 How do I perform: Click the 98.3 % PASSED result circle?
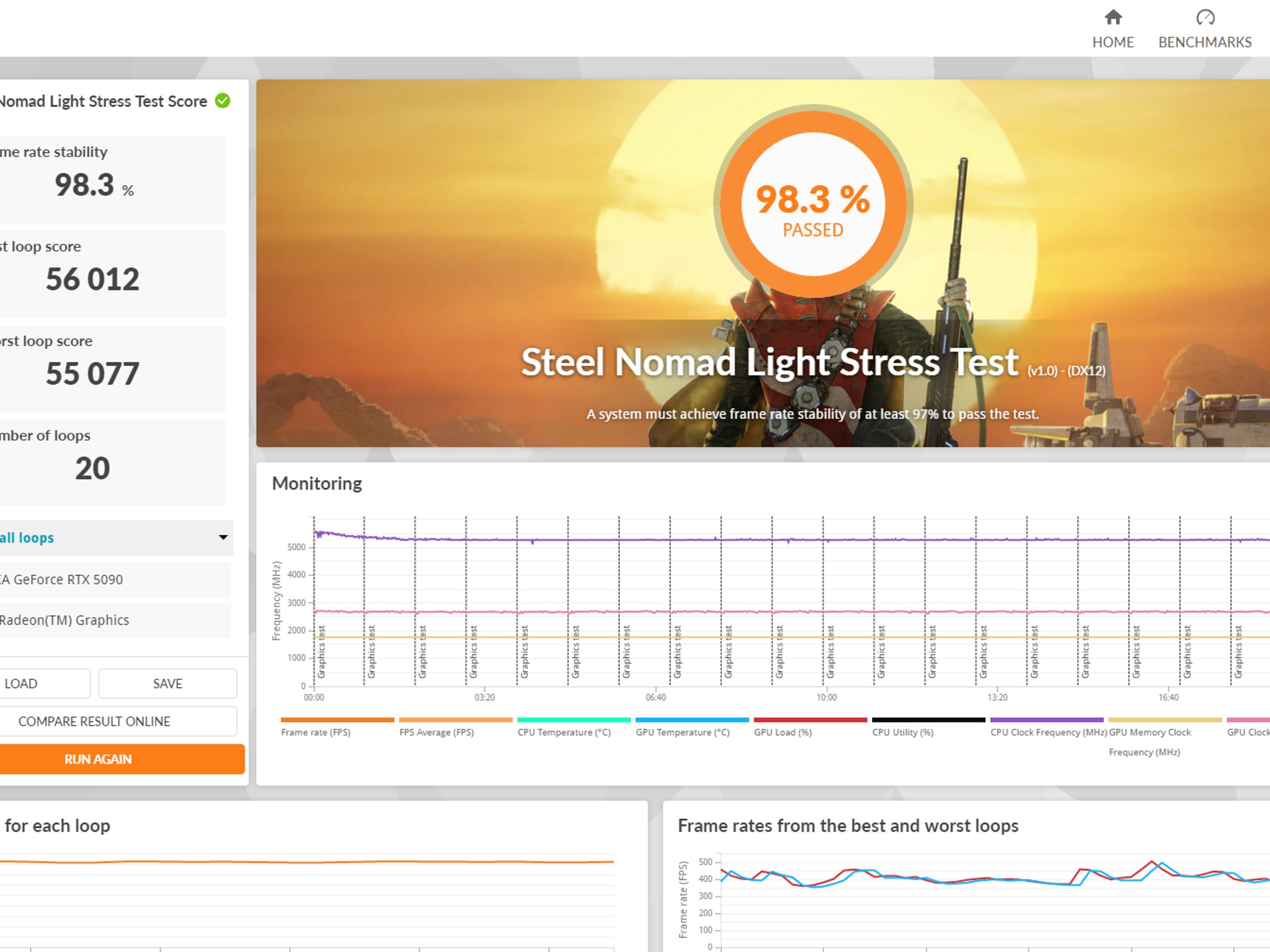[x=813, y=204]
